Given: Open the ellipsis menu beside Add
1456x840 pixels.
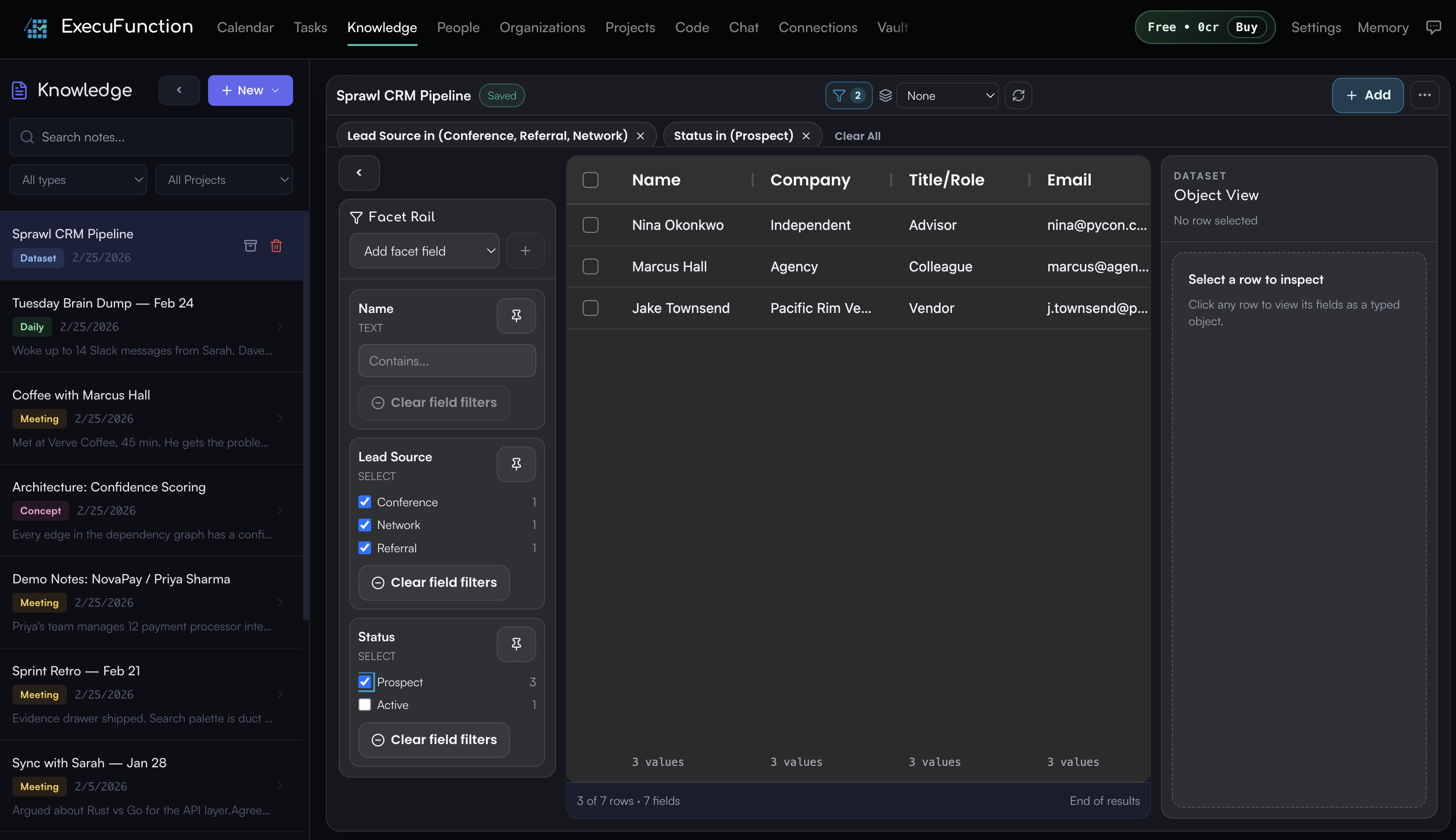Looking at the screenshot, I should pos(1425,95).
